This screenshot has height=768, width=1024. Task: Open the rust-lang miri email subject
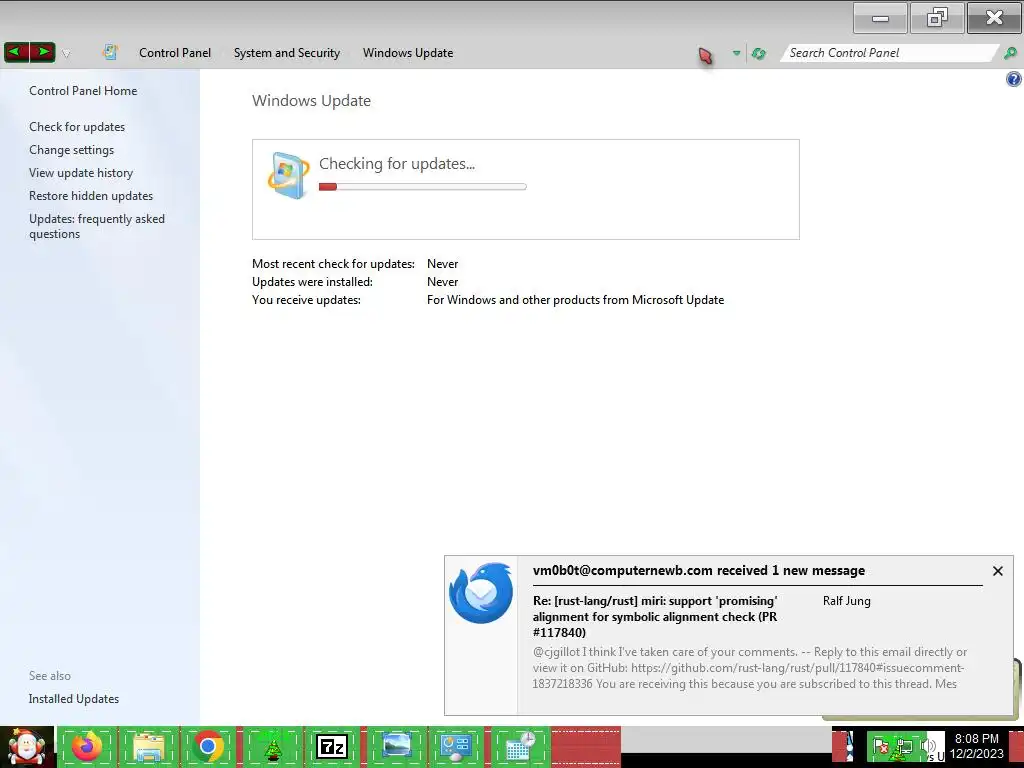[x=655, y=616]
